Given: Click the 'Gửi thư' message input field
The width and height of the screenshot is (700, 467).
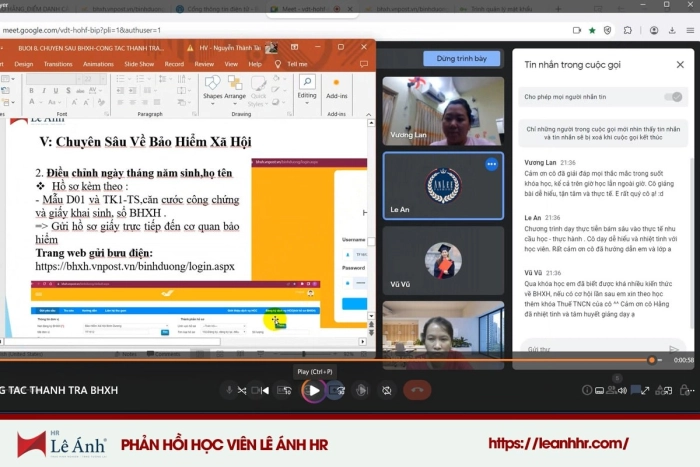Looking at the screenshot, I should pos(590,349).
